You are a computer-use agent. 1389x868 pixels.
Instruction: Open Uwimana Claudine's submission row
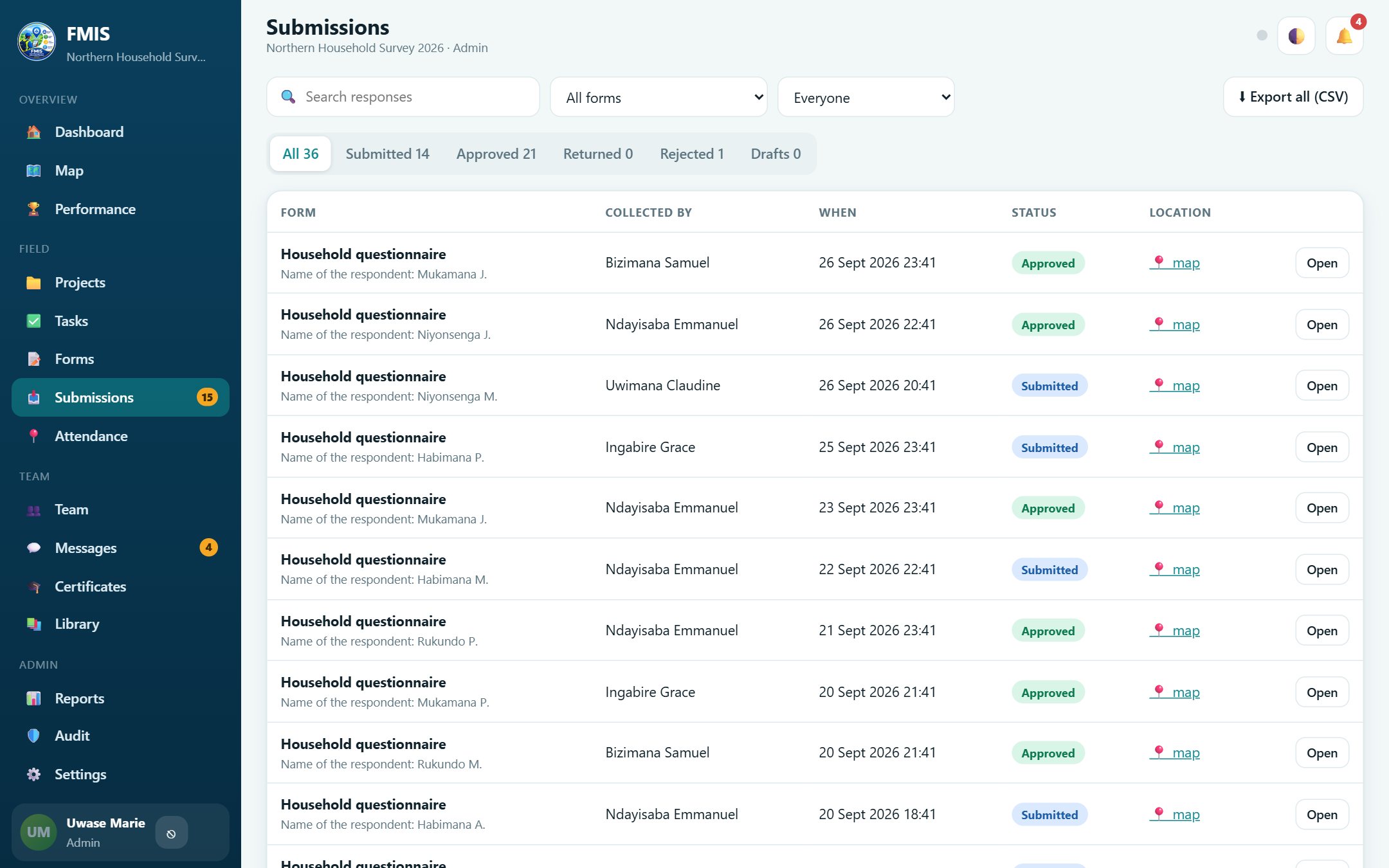click(1322, 386)
